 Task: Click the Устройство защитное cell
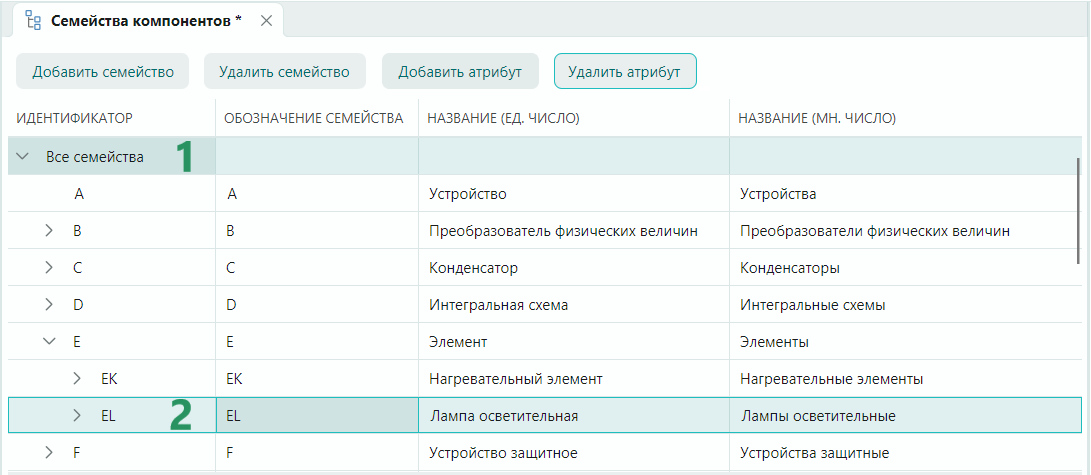pyautogui.click(x=574, y=453)
